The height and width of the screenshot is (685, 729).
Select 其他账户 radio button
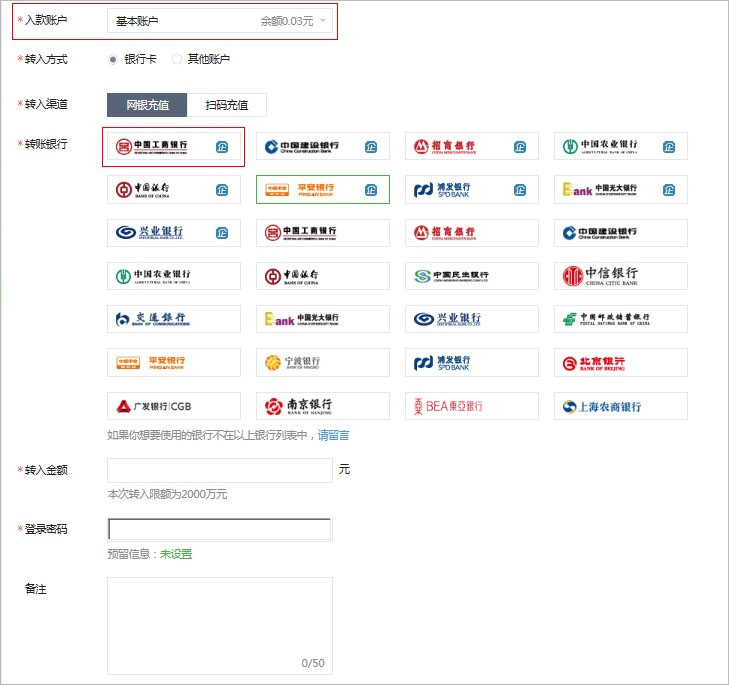(x=177, y=59)
